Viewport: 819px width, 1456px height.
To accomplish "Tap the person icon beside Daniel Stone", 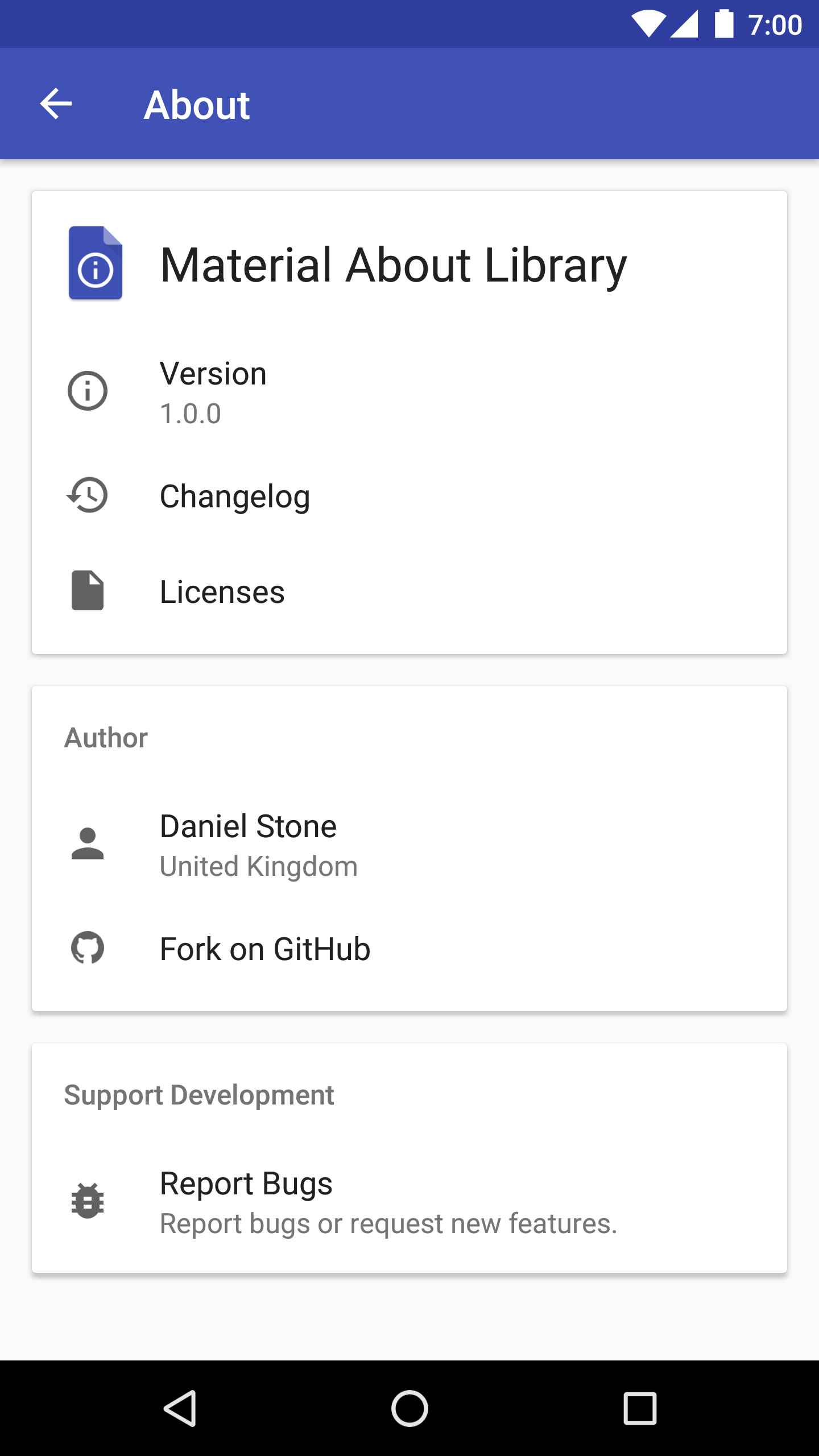I will point(88,843).
